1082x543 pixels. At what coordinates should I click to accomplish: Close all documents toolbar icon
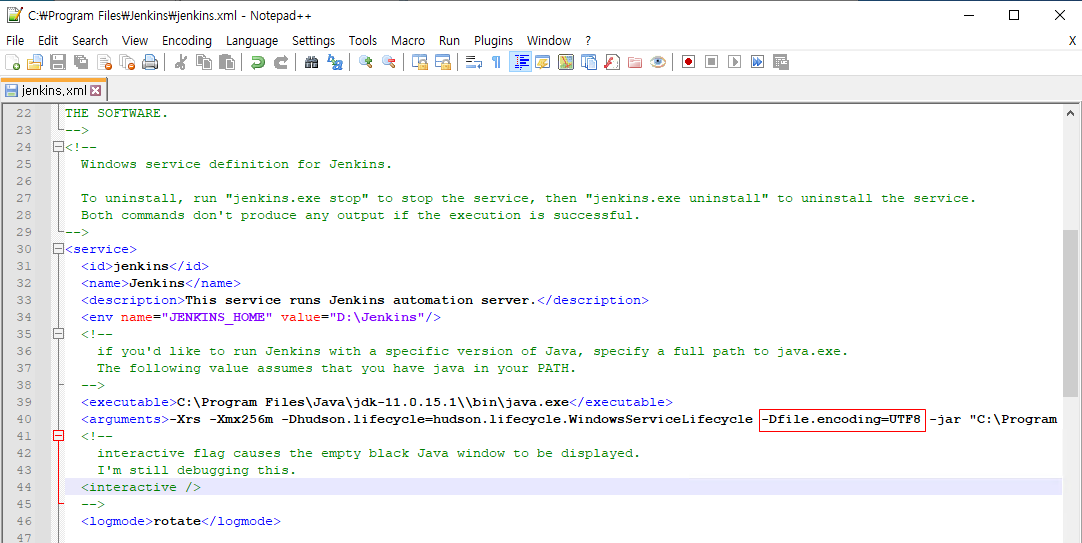pyautogui.click(x=127, y=62)
